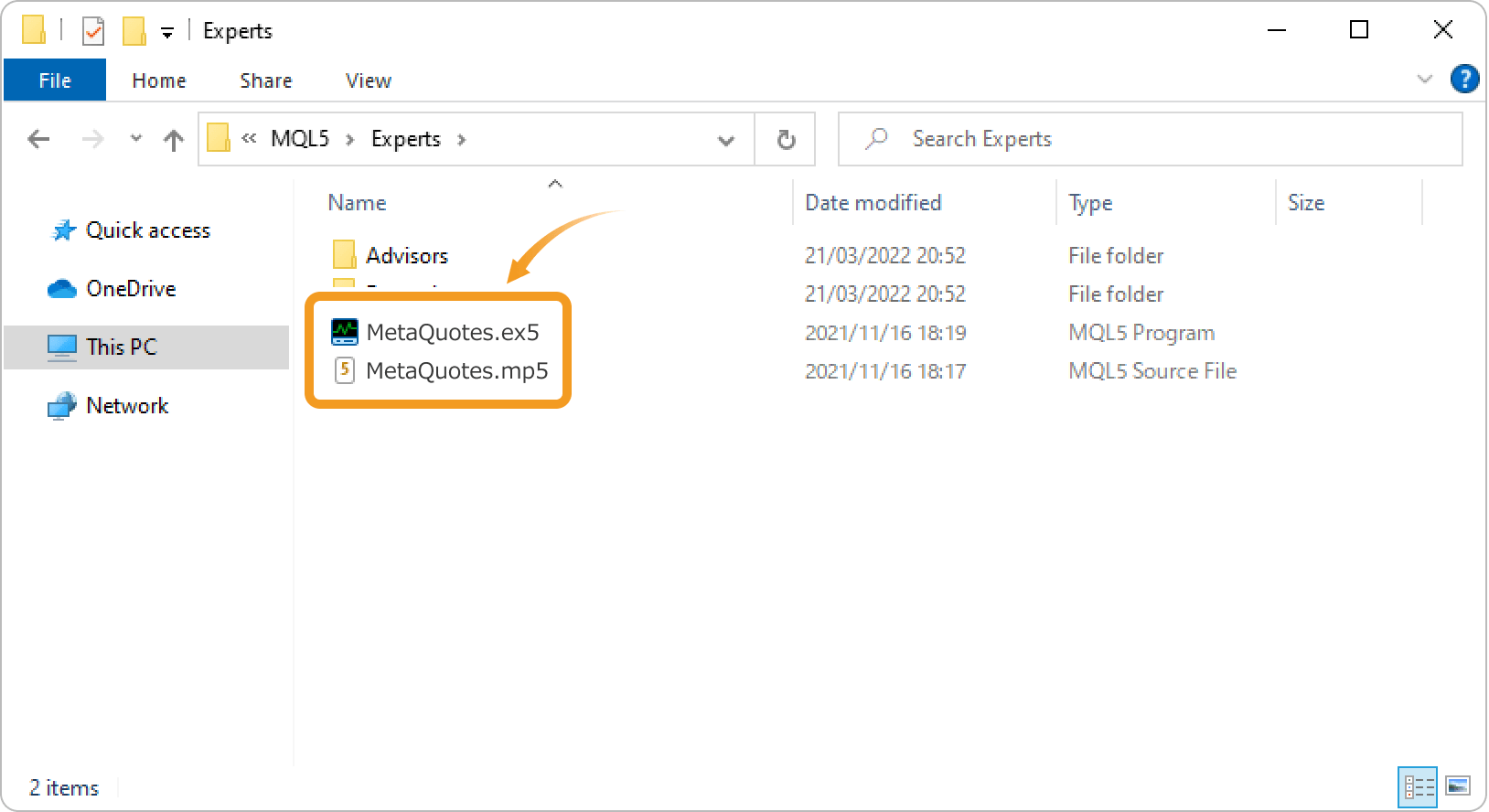Navigate up one folder level
The image size is (1489, 812).
173,139
